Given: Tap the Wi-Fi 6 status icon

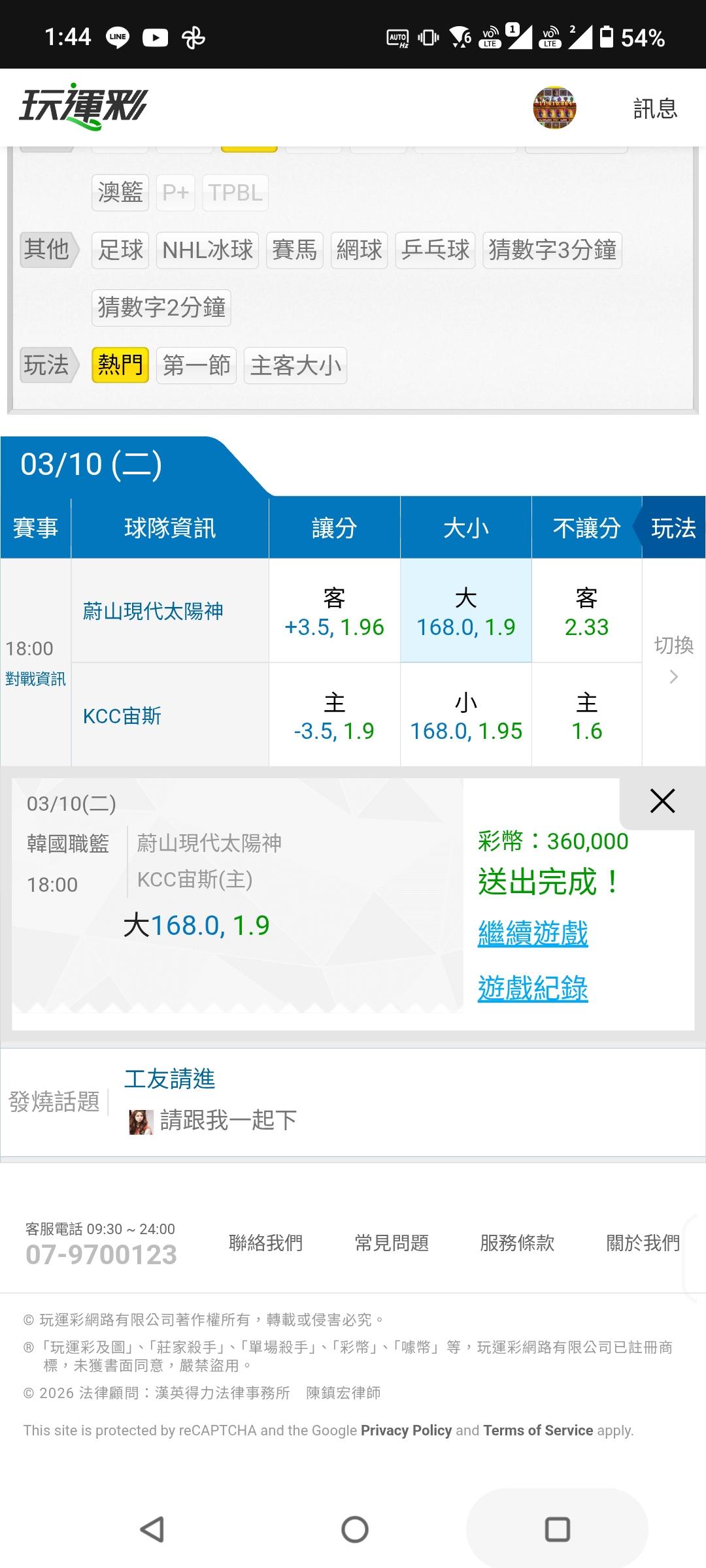Looking at the screenshot, I should (461, 37).
